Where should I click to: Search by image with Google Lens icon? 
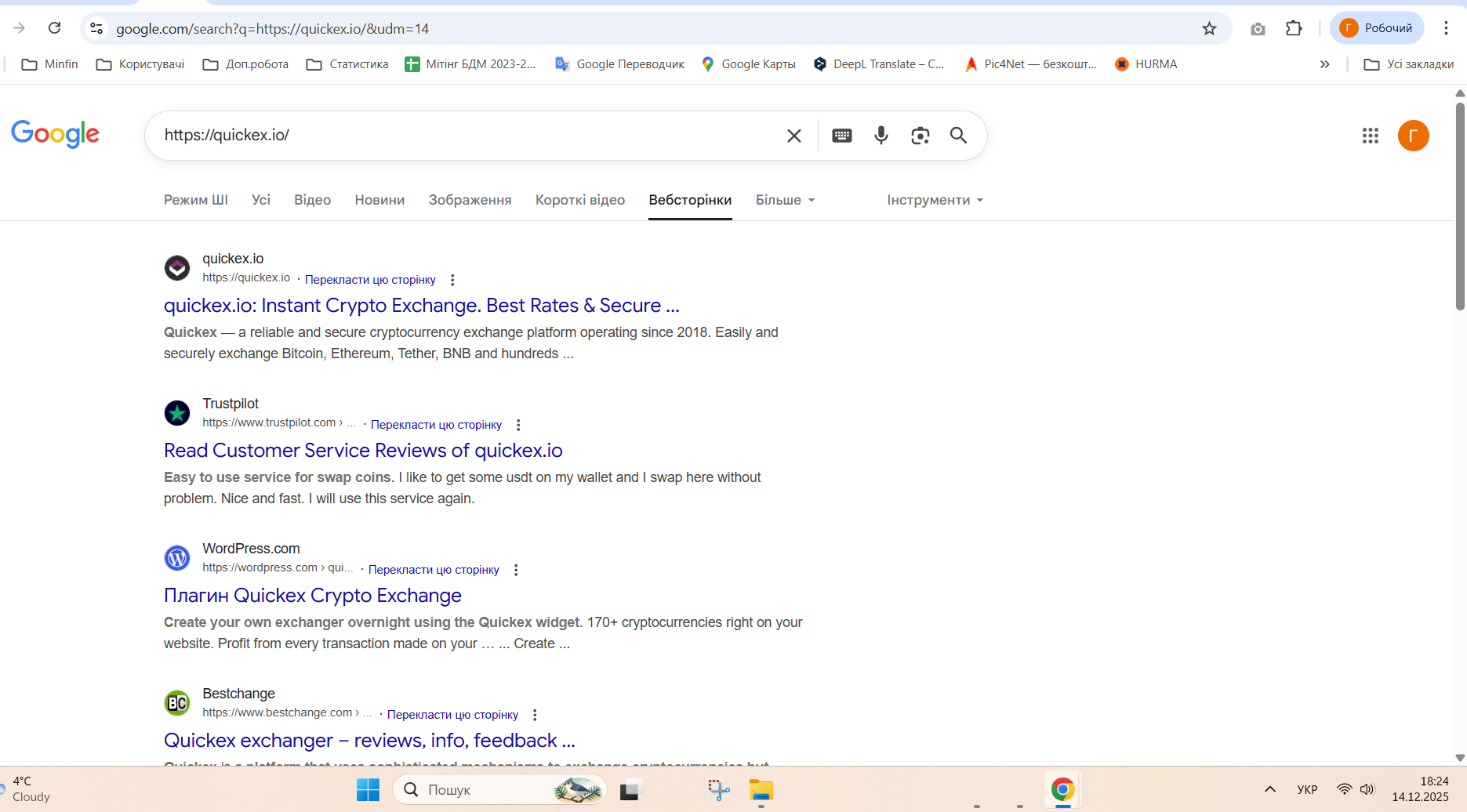point(921,136)
